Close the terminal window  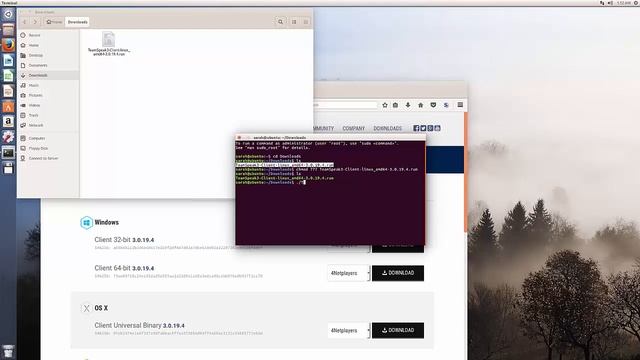(x=239, y=138)
